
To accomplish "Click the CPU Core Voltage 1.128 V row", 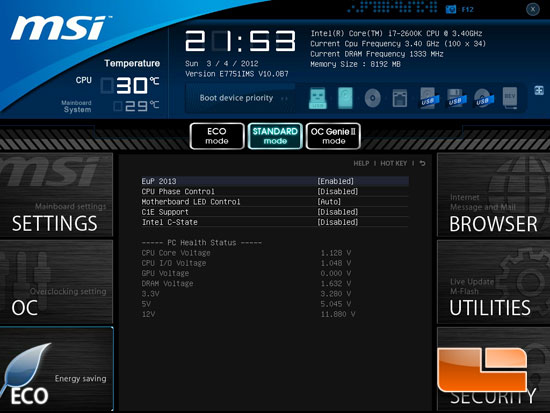I will pyautogui.click(x=246, y=253).
